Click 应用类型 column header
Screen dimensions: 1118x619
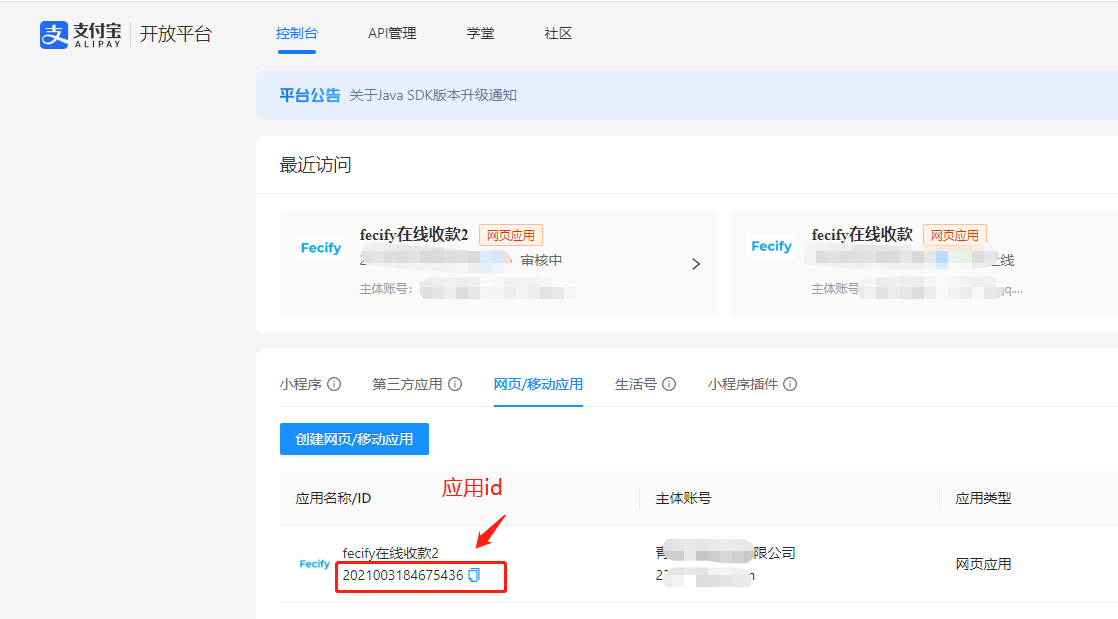click(x=983, y=498)
